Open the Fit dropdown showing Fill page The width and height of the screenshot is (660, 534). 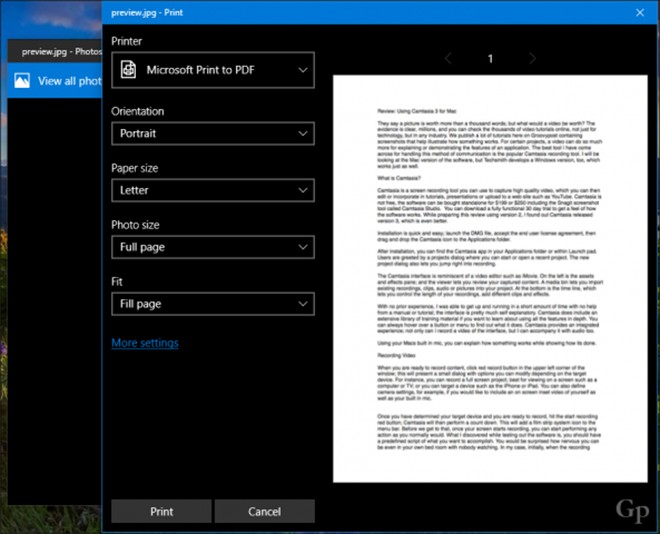(213, 304)
